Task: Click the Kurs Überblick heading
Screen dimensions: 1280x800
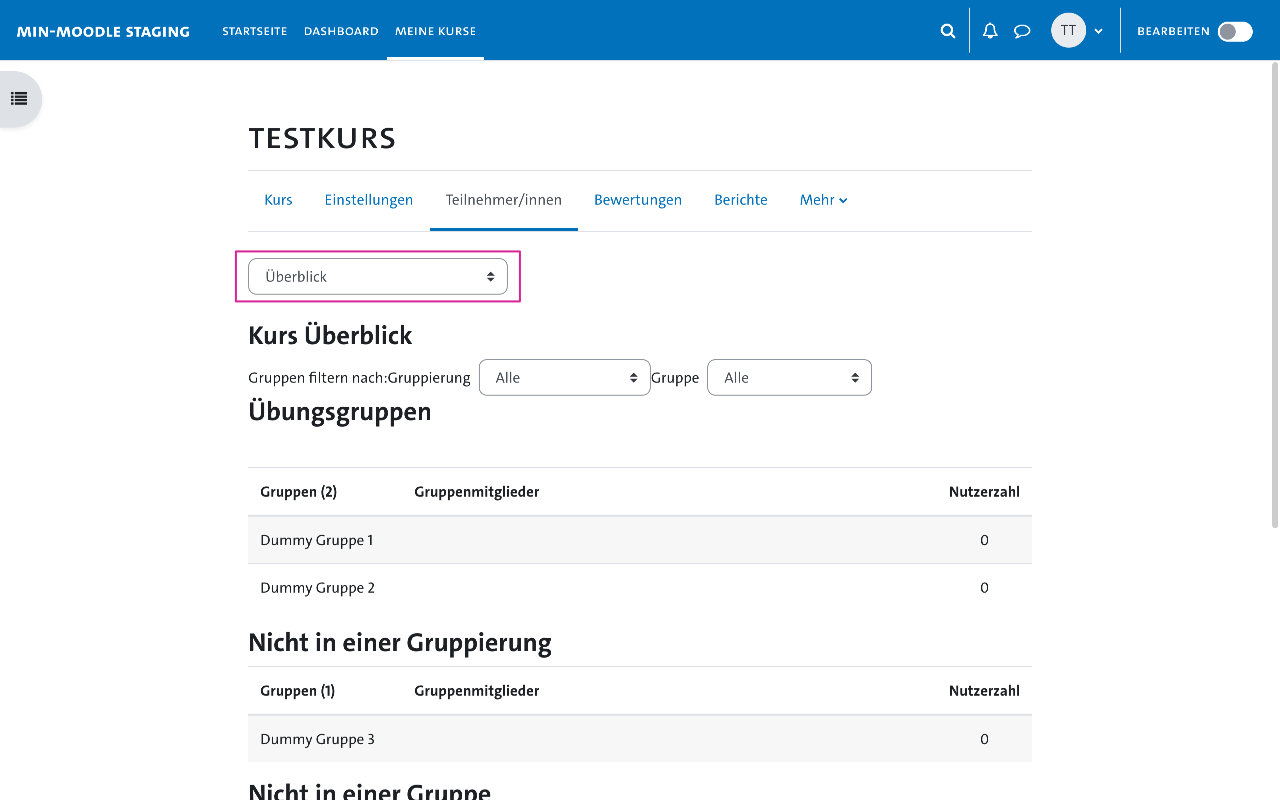Action: [x=330, y=335]
